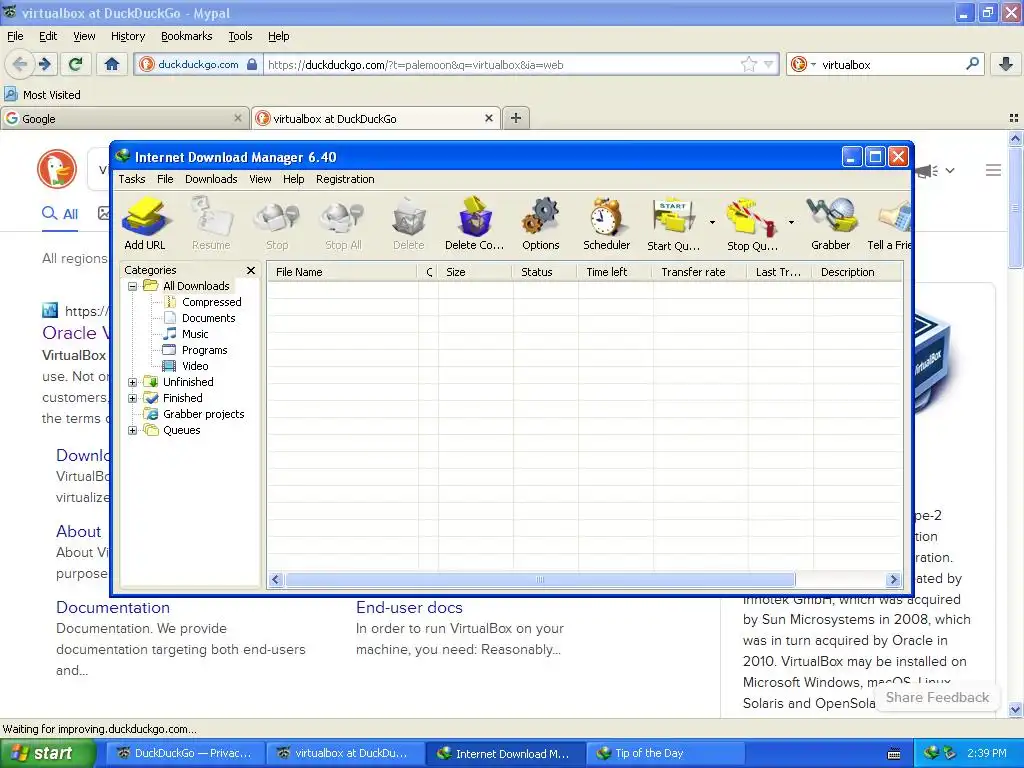Click the download list horizontal scrollbar thumb

coord(540,580)
